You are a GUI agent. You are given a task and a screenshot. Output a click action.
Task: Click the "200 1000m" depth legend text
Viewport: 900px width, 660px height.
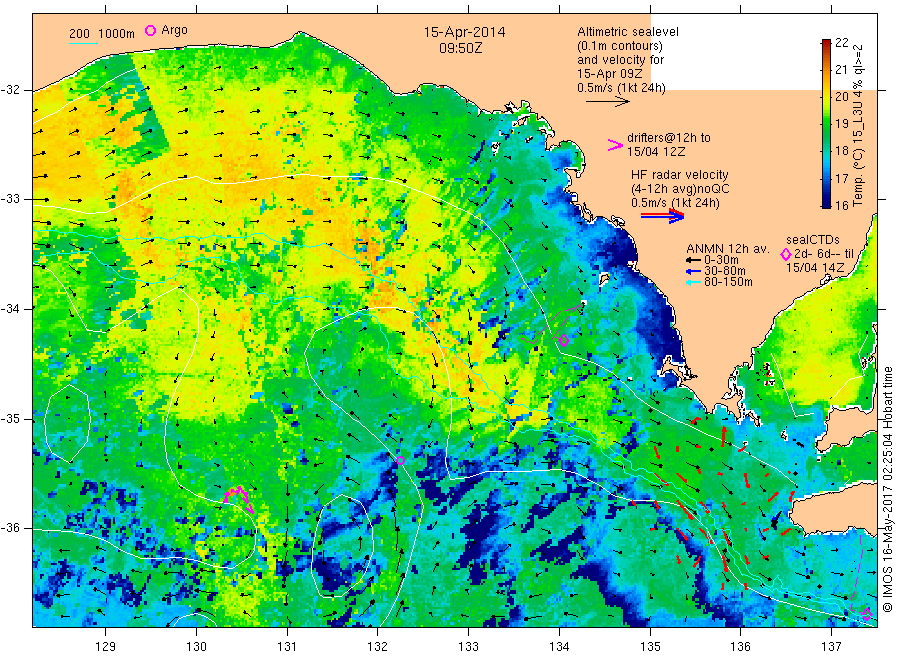click(x=102, y=34)
